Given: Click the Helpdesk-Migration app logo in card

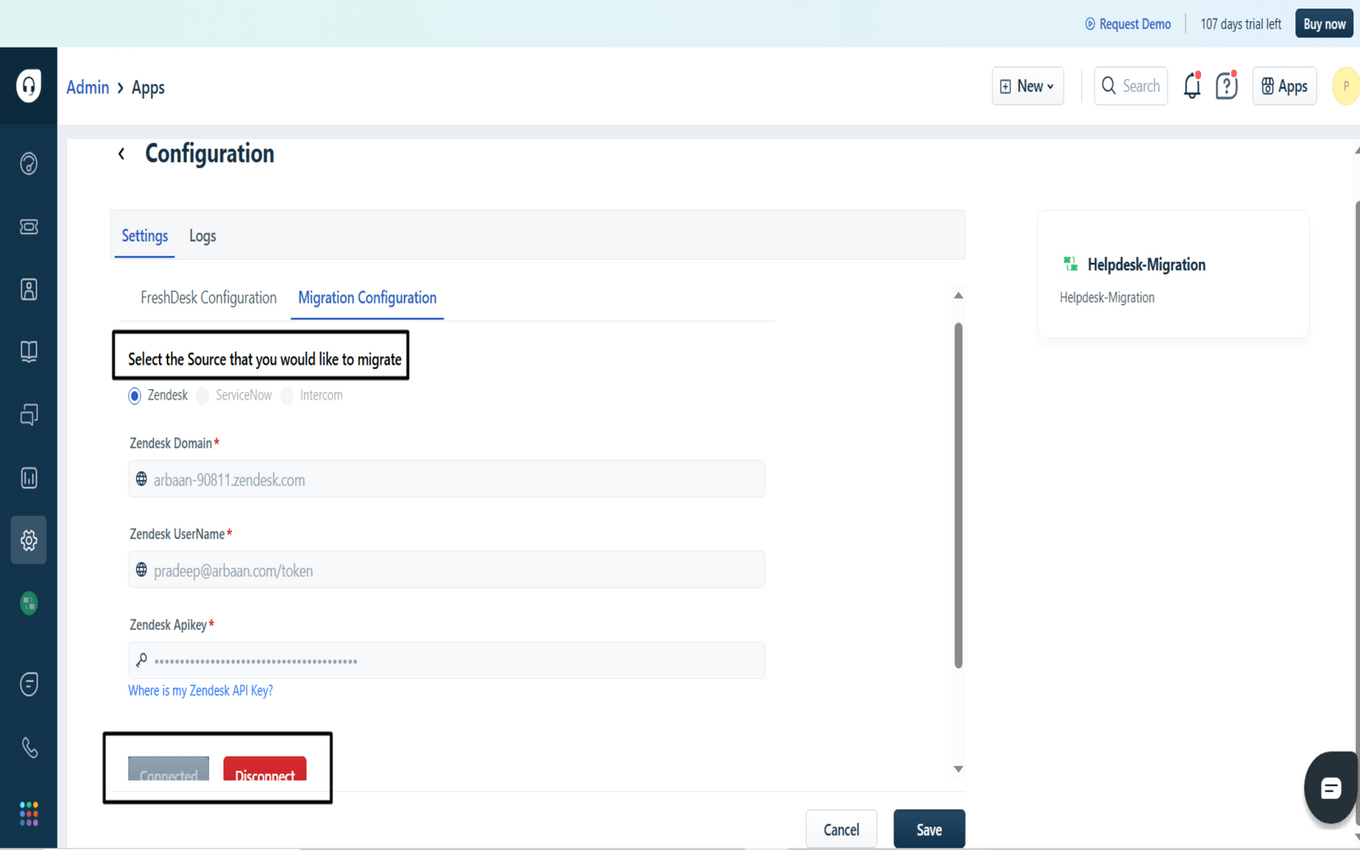Looking at the screenshot, I should pyautogui.click(x=1070, y=264).
